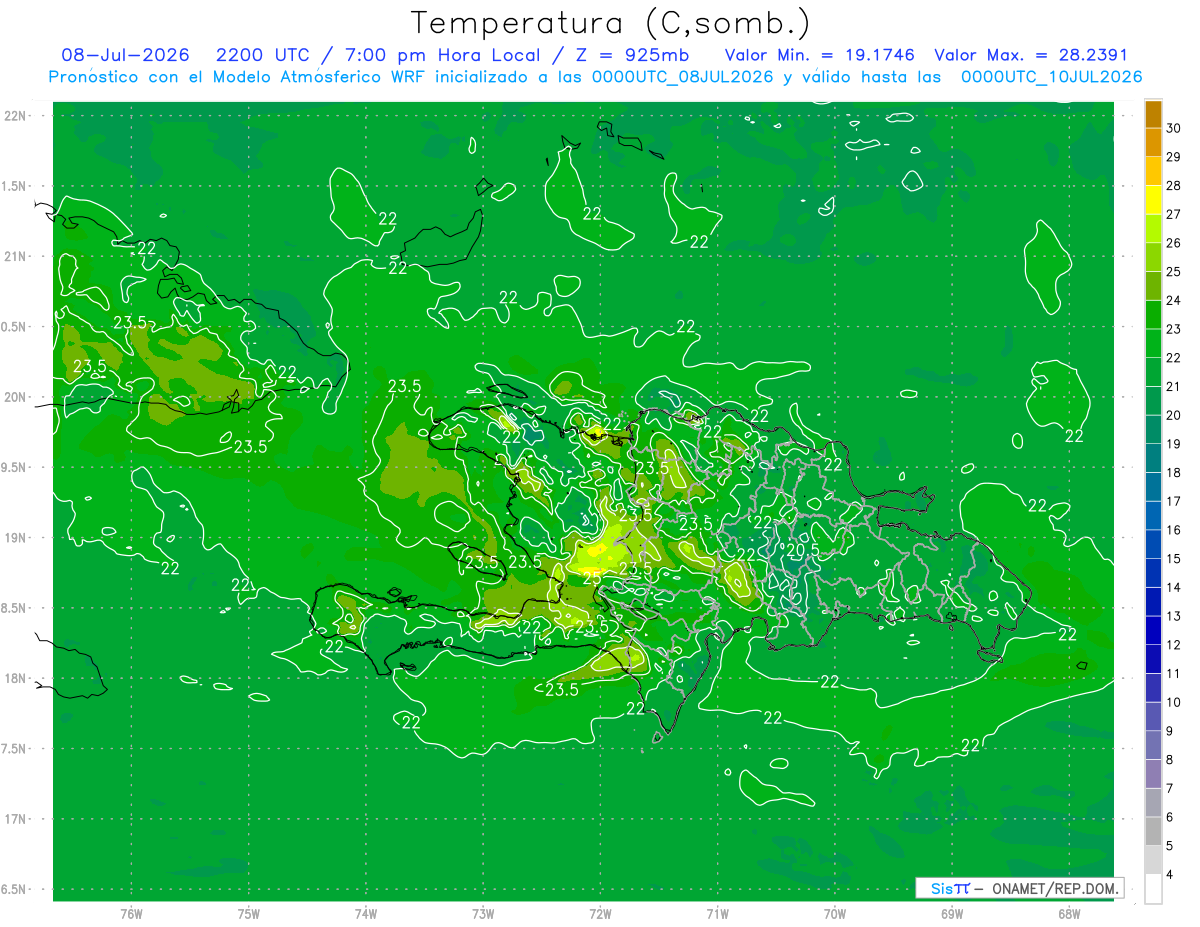Click the "22N" latitude axis label
1200x927 pixels.
pos(17,116)
